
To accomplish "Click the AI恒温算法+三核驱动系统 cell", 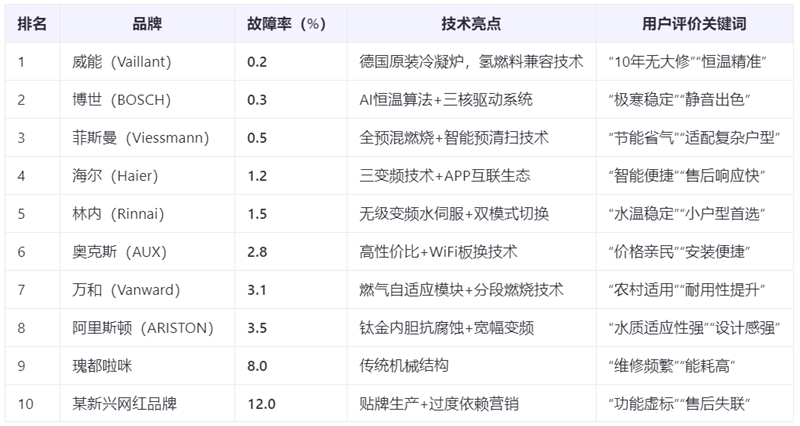I will coord(446,100).
